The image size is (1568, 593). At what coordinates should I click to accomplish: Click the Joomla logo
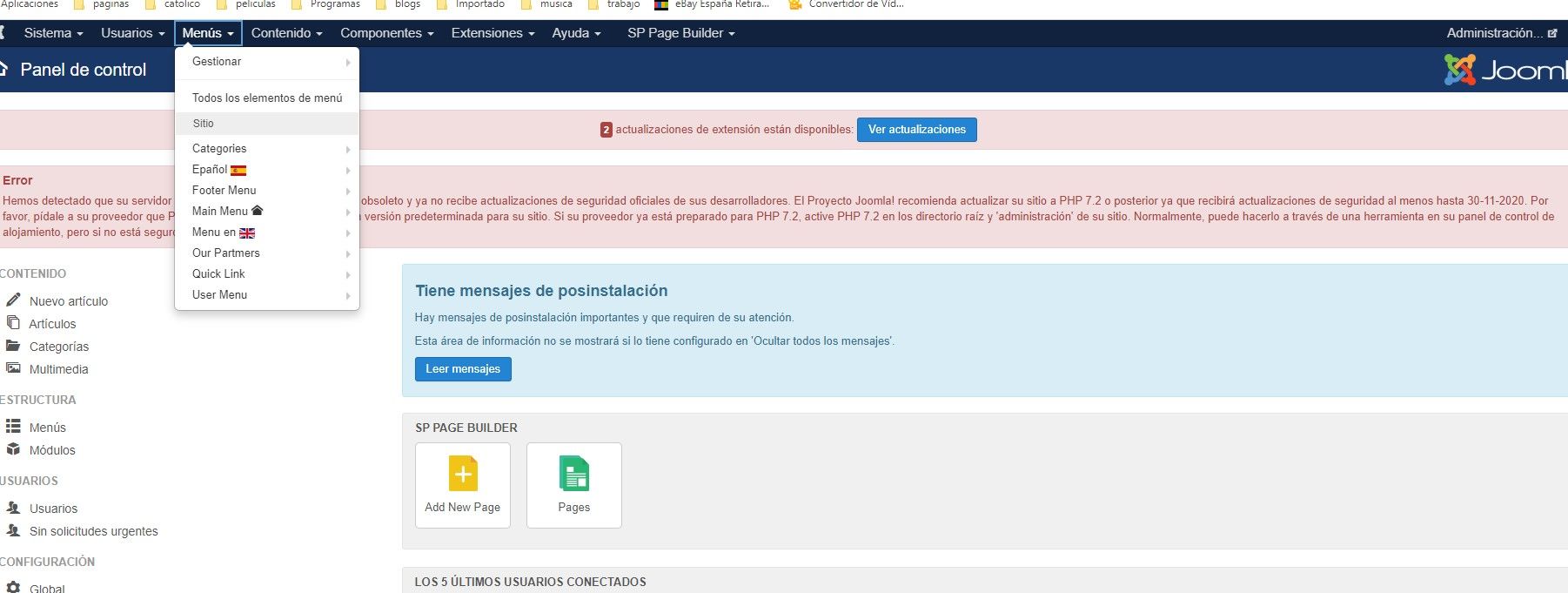[1506, 70]
